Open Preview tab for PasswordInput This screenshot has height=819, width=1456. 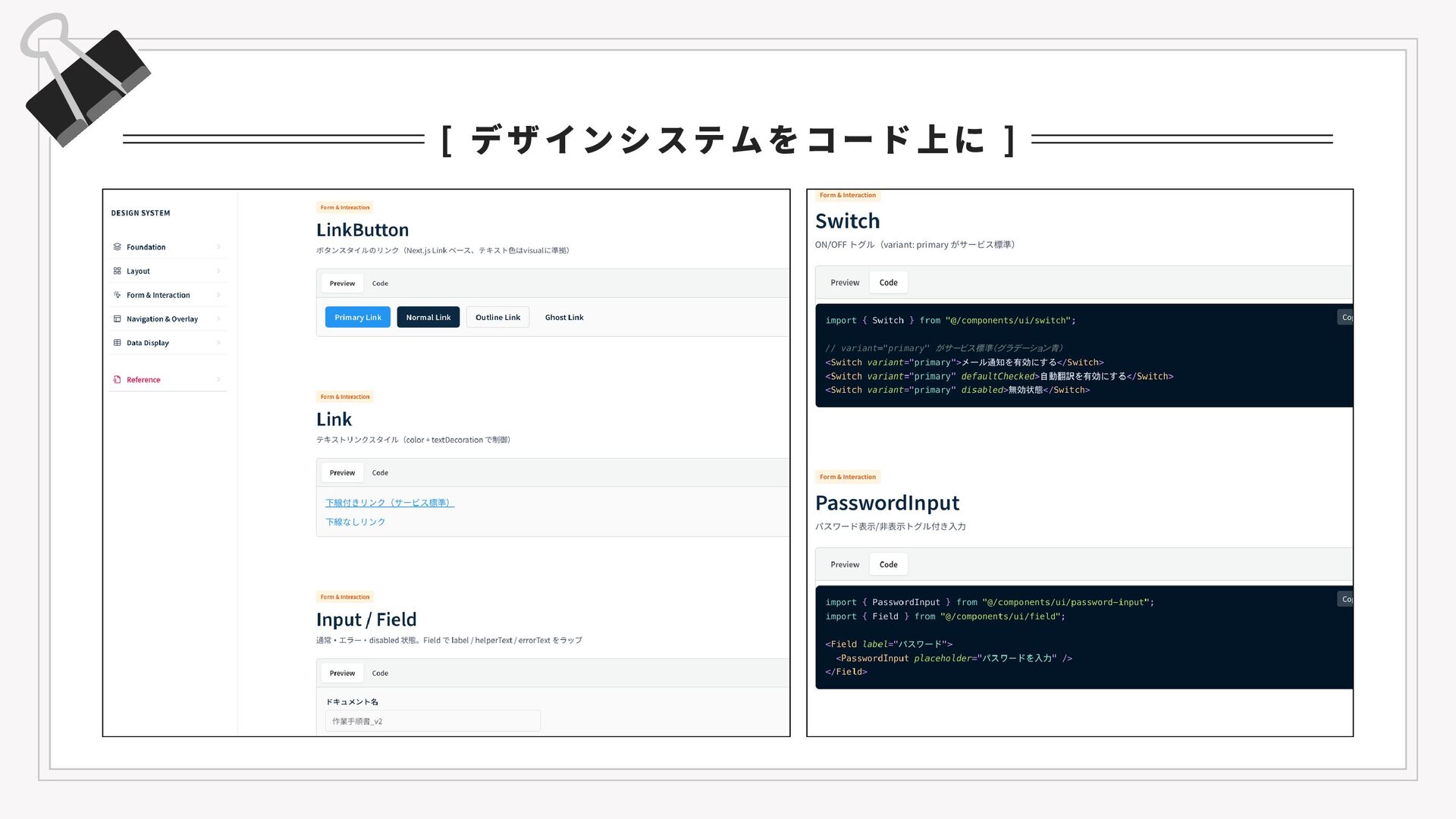845,565
